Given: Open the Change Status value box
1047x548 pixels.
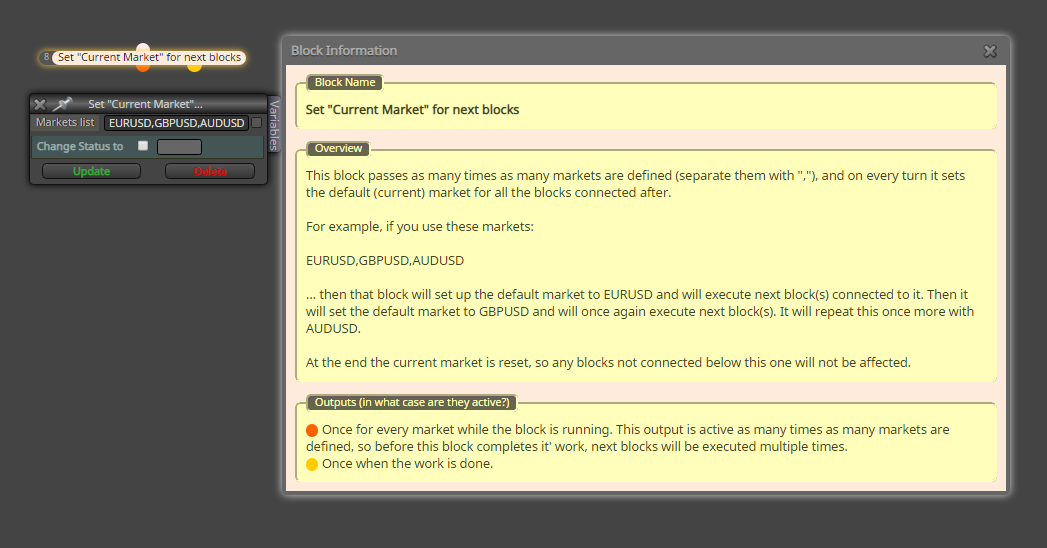Looking at the screenshot, I should pos(179,146).
